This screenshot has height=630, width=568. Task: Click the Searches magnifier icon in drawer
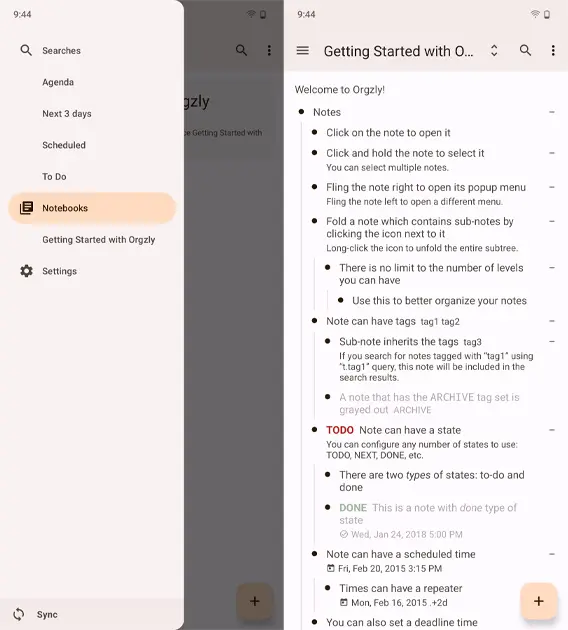26,51
